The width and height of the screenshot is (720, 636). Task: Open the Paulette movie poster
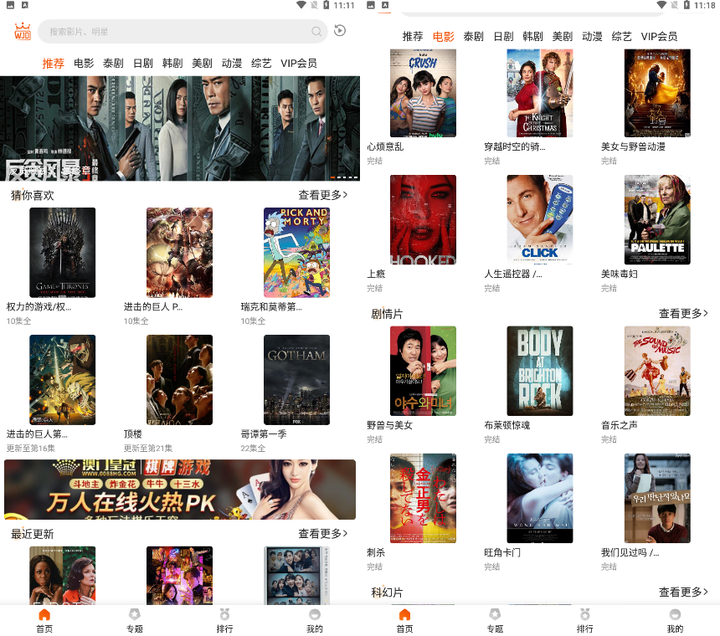(x=657, y=220)
